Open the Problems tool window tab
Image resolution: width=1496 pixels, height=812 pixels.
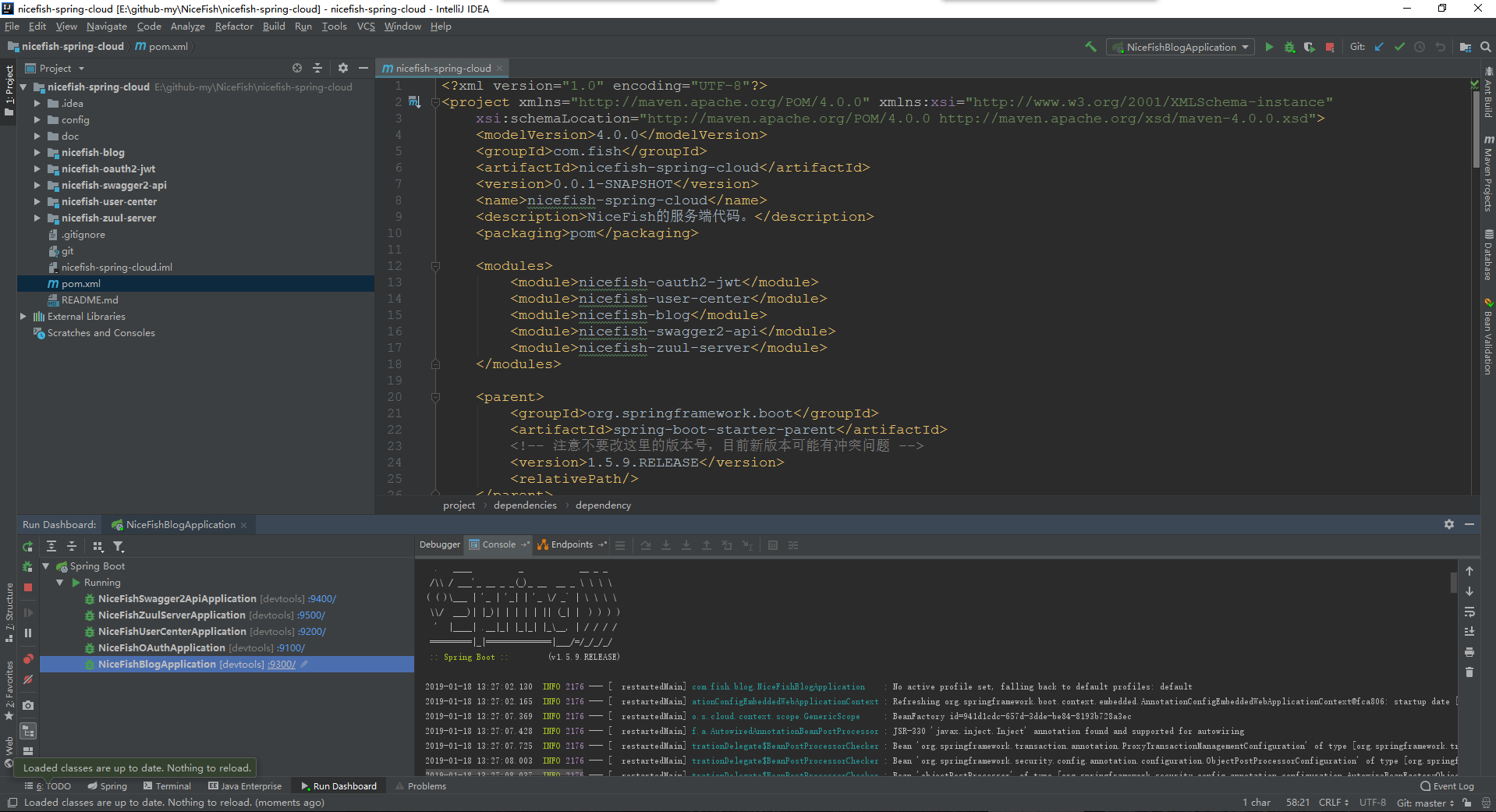(x=420, y=786)
